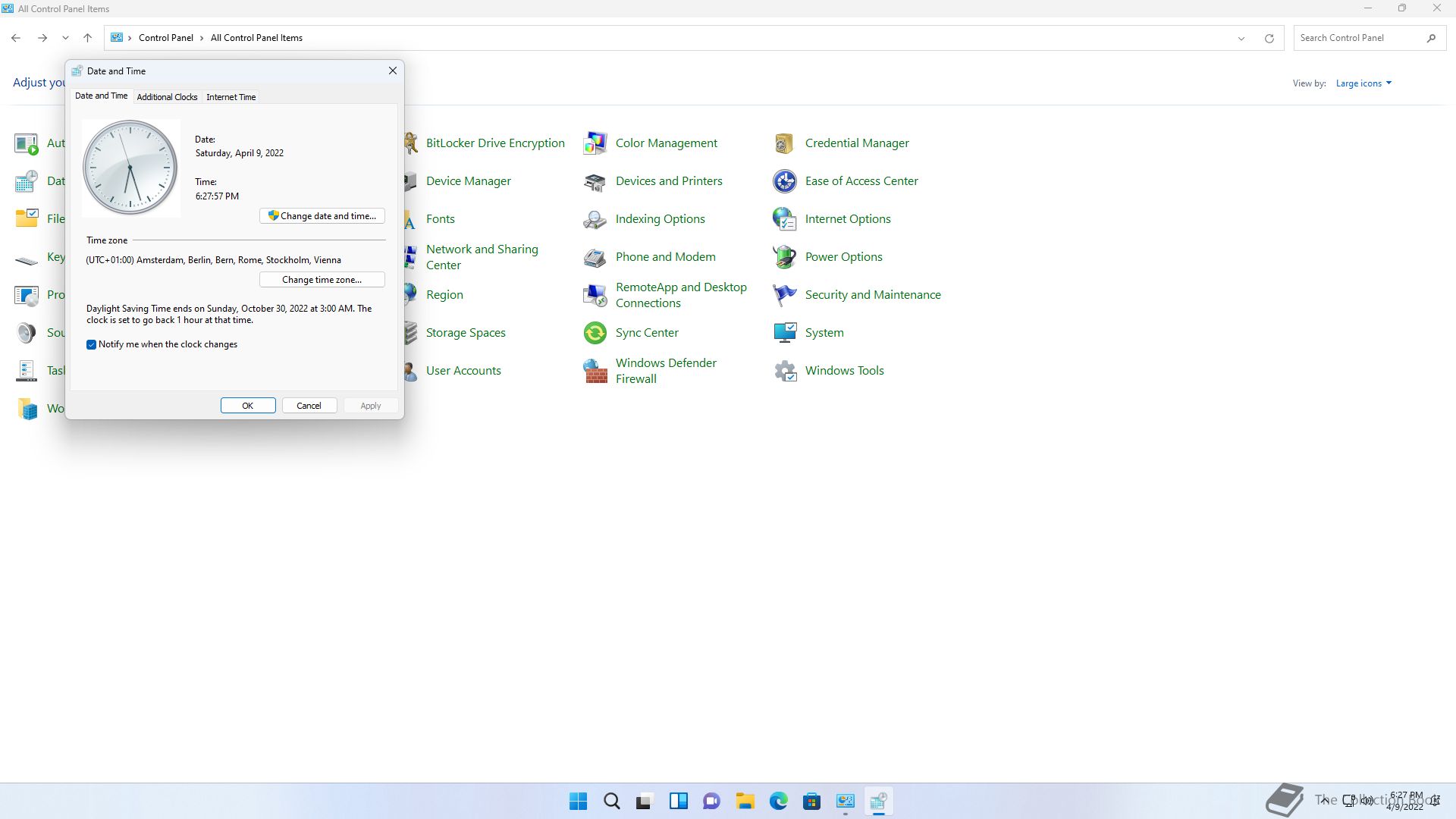Select the Date and Time tab
The height and width of the screenshot is (819, 1456).
pyautogui.click(x=101, y=96)
